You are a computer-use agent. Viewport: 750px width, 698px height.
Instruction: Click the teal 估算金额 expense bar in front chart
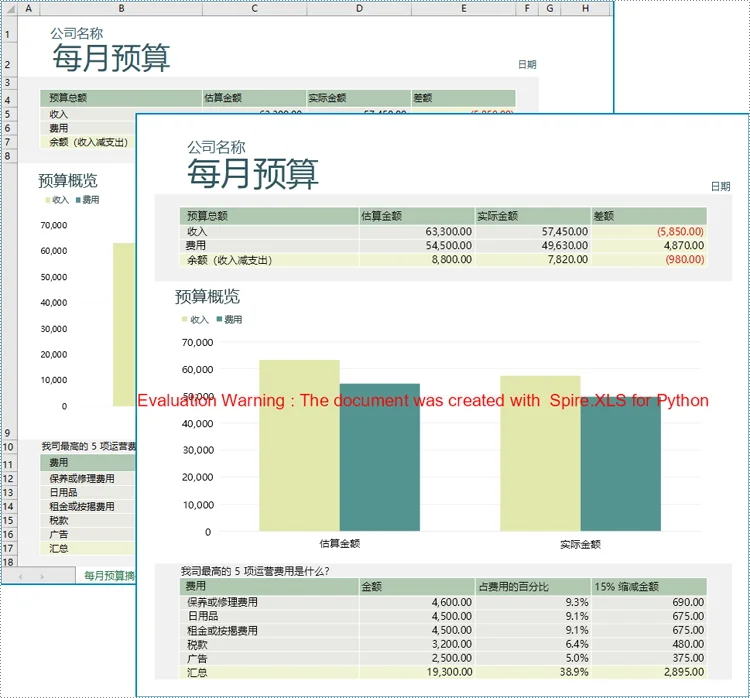pos(380,457)
